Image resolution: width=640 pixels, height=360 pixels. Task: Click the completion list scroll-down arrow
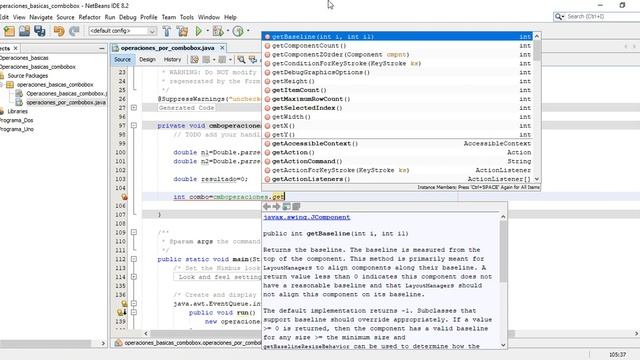point(537,179)
